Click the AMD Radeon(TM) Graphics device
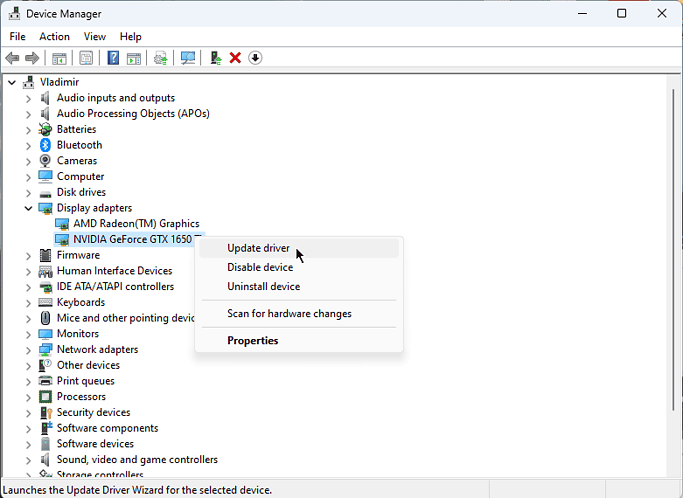This screenshot has height=498, width=683. (x=136, y=224)
